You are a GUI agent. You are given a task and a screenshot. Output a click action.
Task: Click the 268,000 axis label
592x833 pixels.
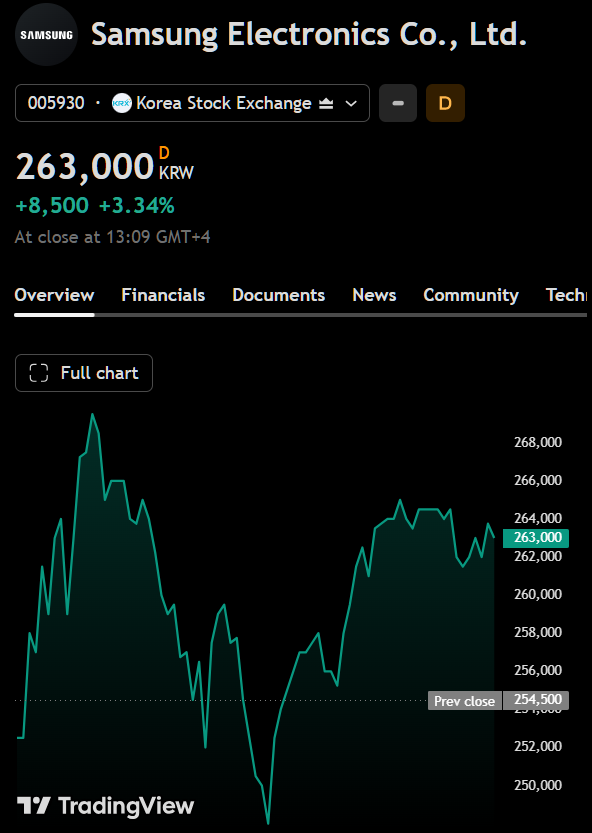pos(538,442)
